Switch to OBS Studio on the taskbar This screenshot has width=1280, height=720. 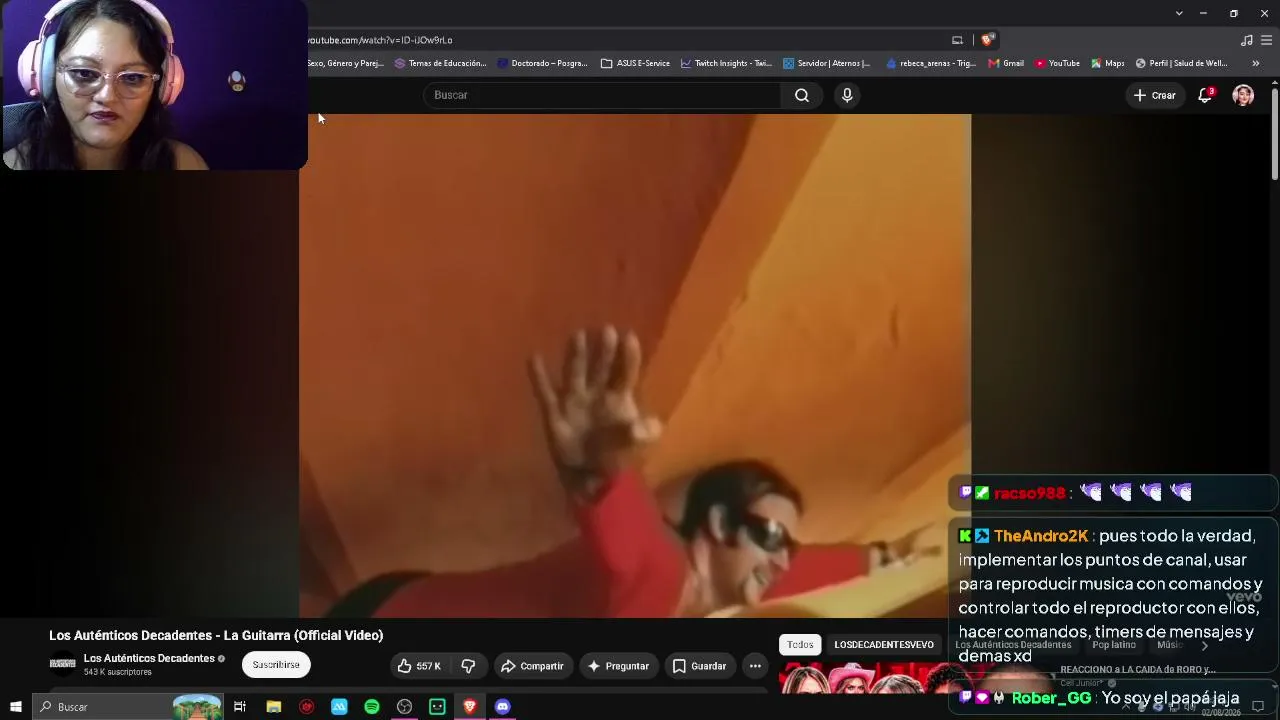click(404, 707)
